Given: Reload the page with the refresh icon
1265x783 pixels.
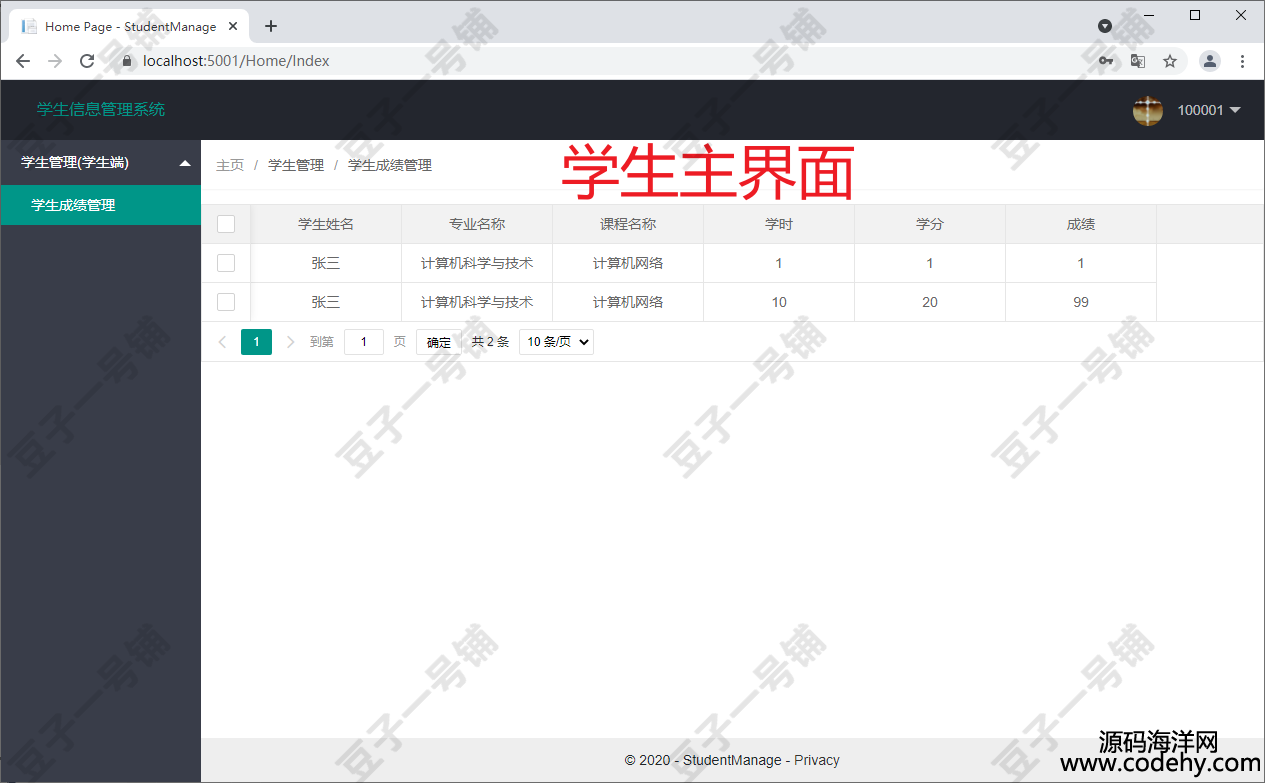Looking at the screenshot, I should click(x=87, y=61).
